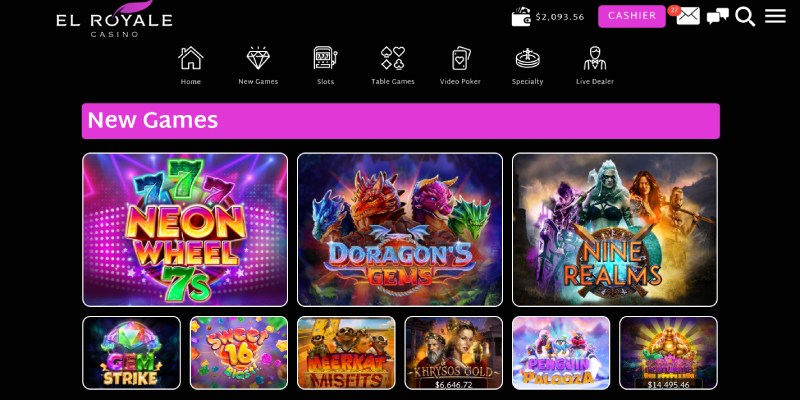Click the wallet balance icon
800x400 pixels.
point(521,17)
